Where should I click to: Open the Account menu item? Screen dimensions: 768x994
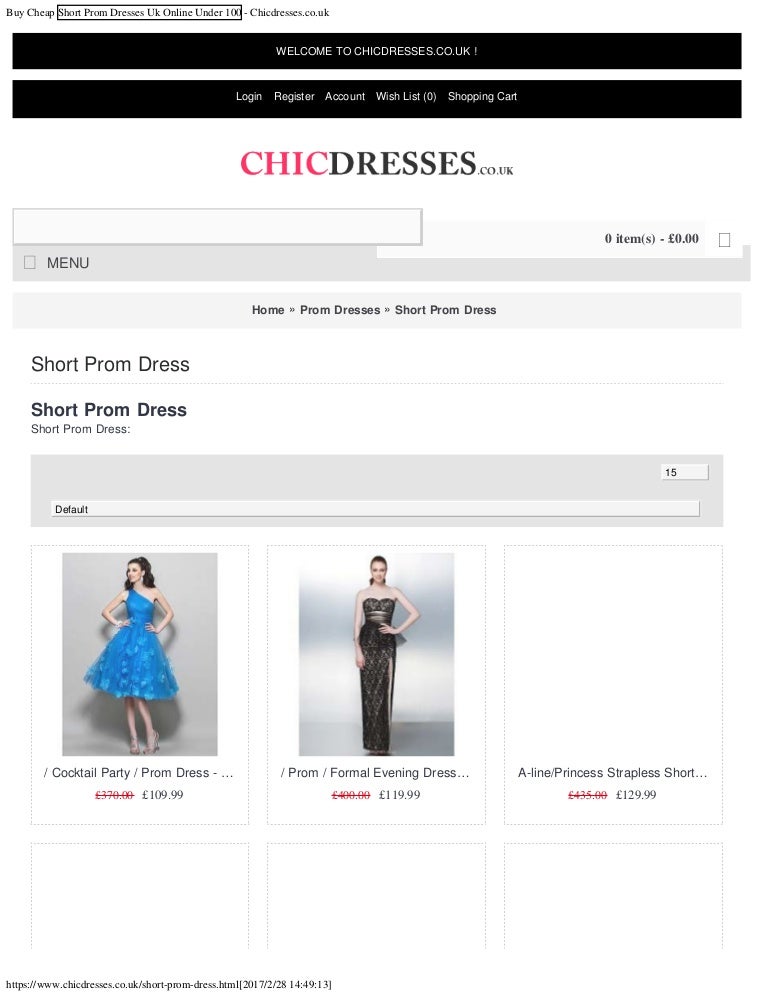coord(345,96)
